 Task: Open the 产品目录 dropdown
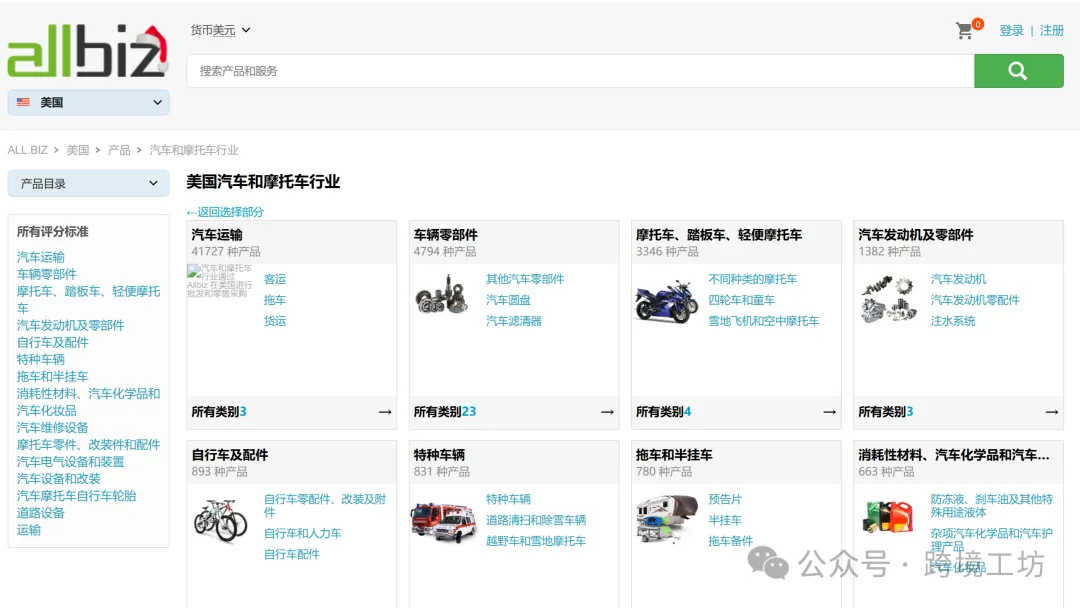[x=88, y=183]
